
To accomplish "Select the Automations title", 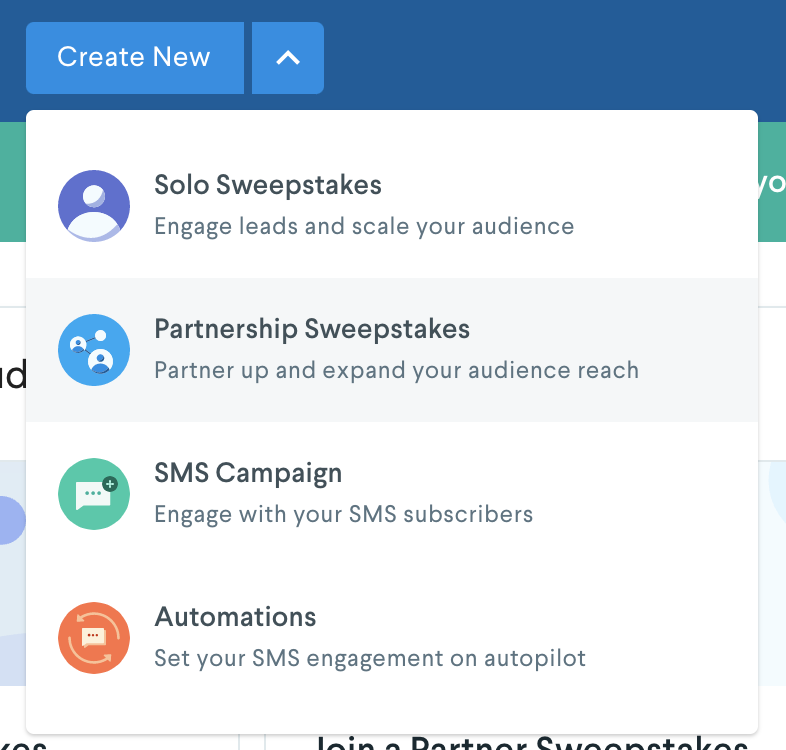I will click(x=235, y=617).
